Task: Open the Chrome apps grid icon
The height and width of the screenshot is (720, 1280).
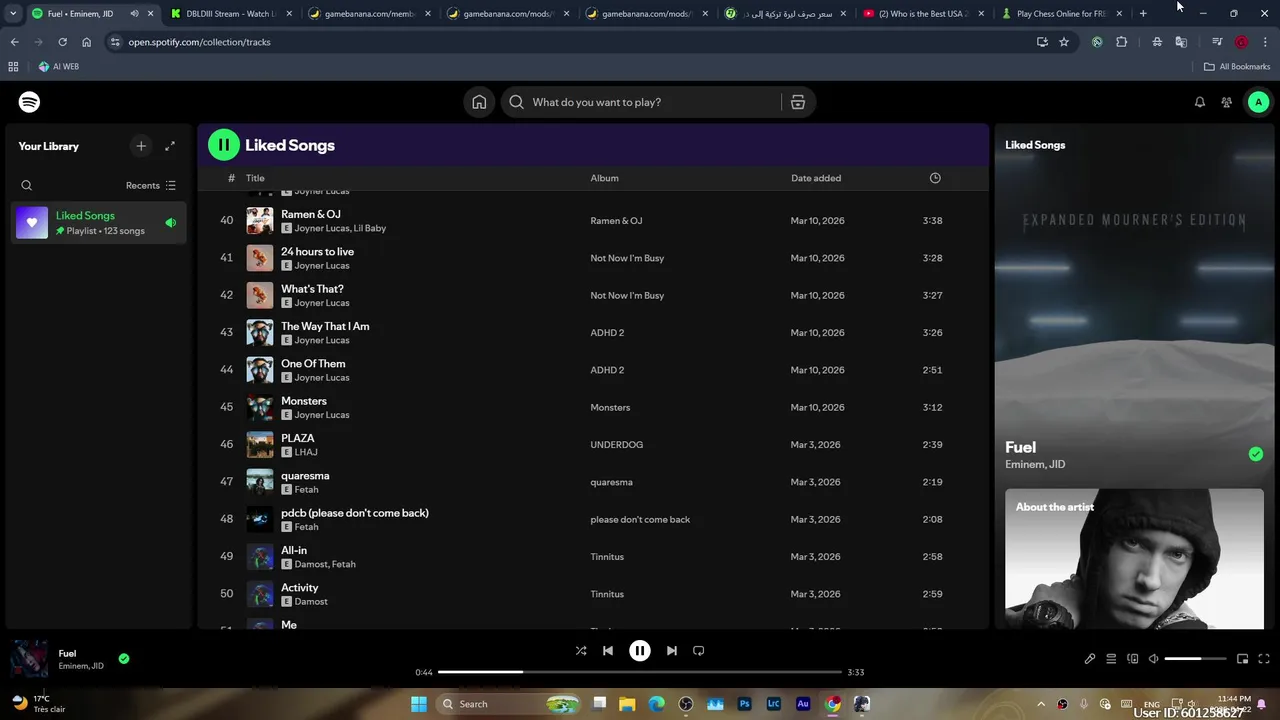Action: 13,67
